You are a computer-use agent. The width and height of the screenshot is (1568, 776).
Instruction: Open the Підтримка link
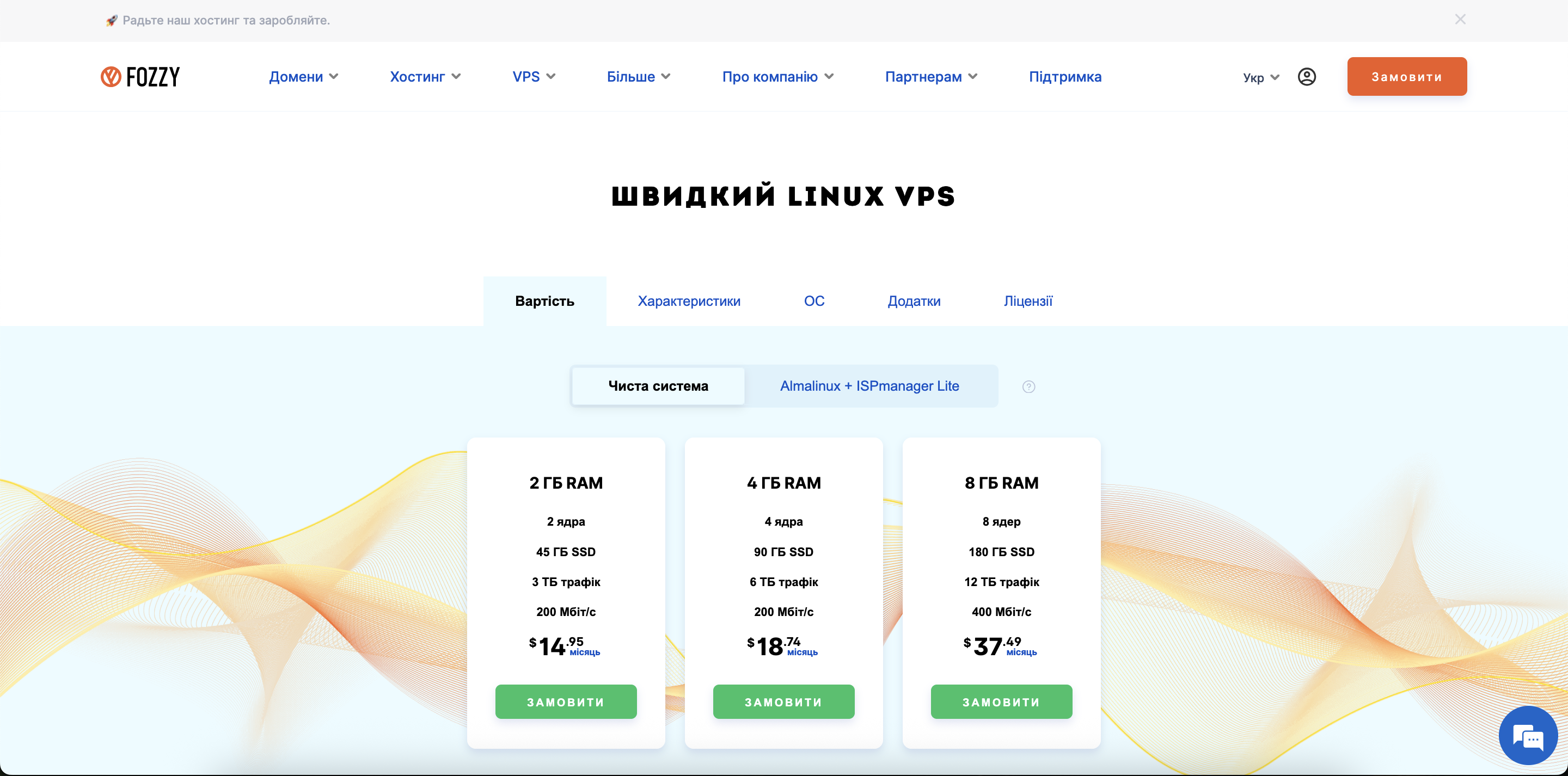pyautogui.click(x=1064, y=77)
